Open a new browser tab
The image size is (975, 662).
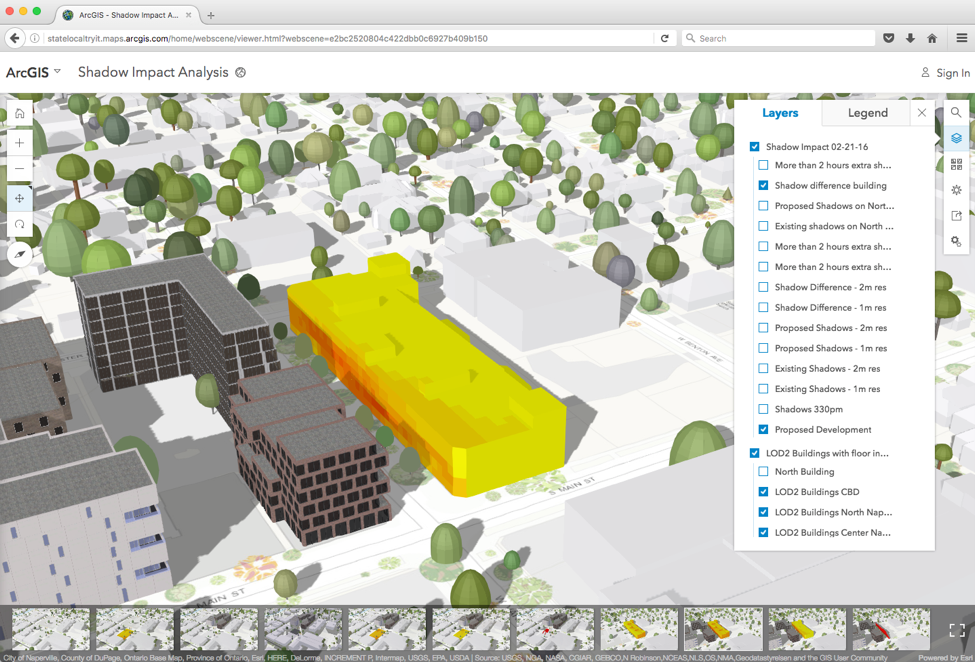point(211,15)
